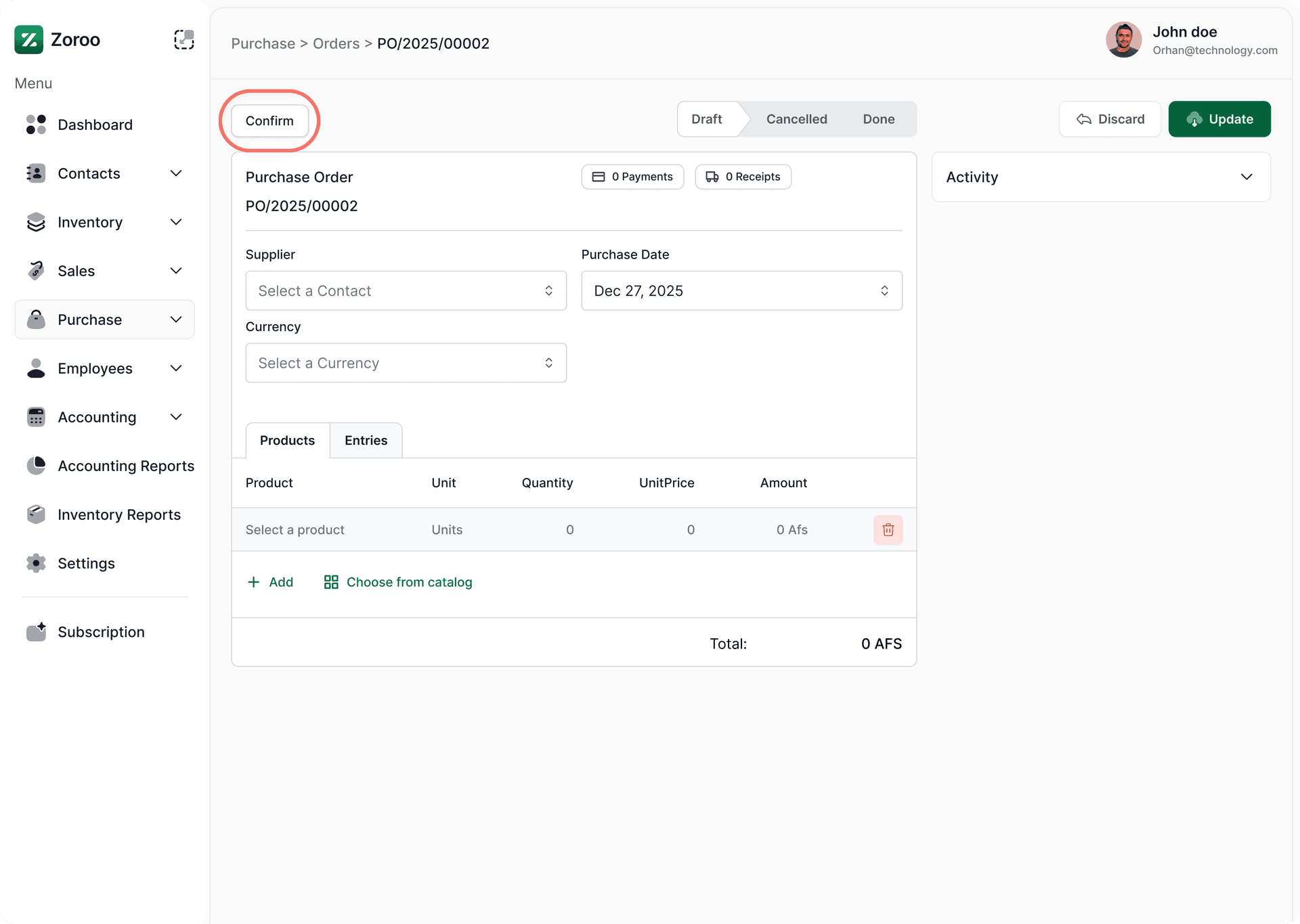This screenshot has width=1300, height=924.
Task: Delete the product row with trash icon
Action: click(x=888, y=529)
